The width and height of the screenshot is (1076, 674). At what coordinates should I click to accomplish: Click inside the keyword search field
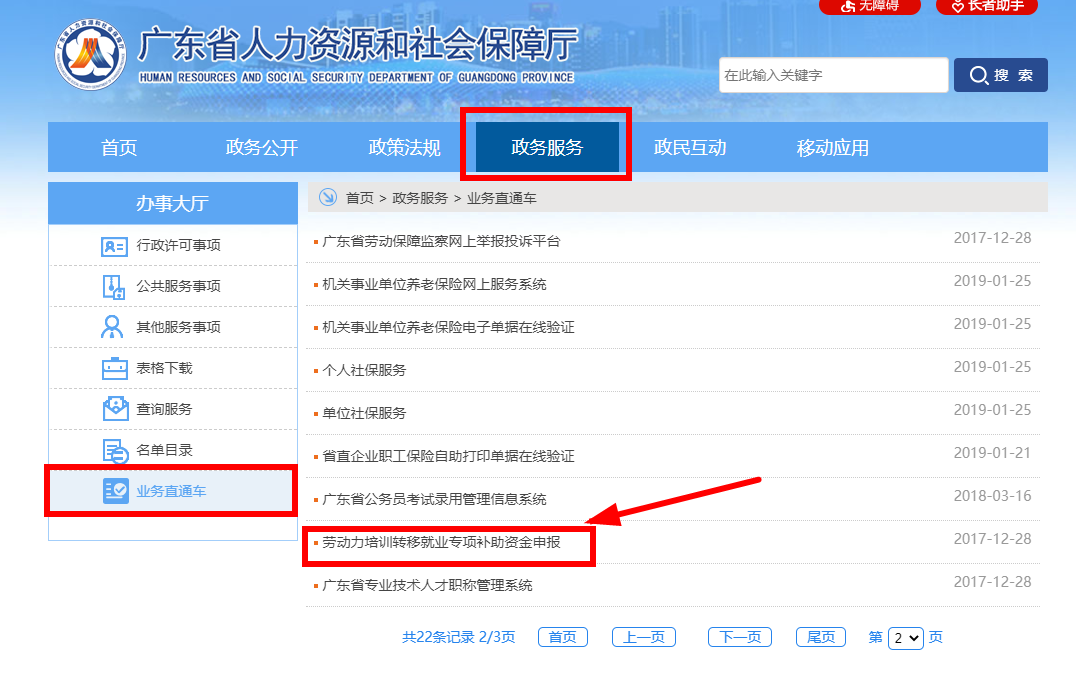[833, 74]
